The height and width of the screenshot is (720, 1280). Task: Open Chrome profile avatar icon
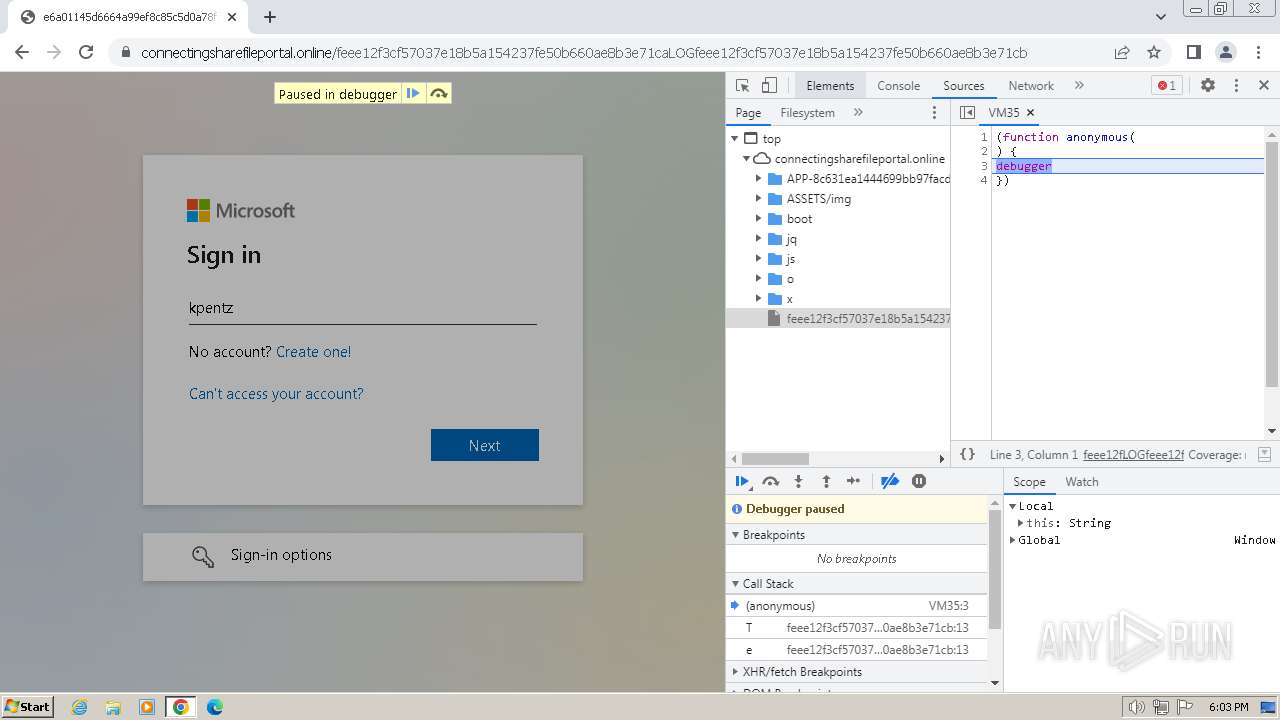pyautogui.click(x=1226, y=53)
